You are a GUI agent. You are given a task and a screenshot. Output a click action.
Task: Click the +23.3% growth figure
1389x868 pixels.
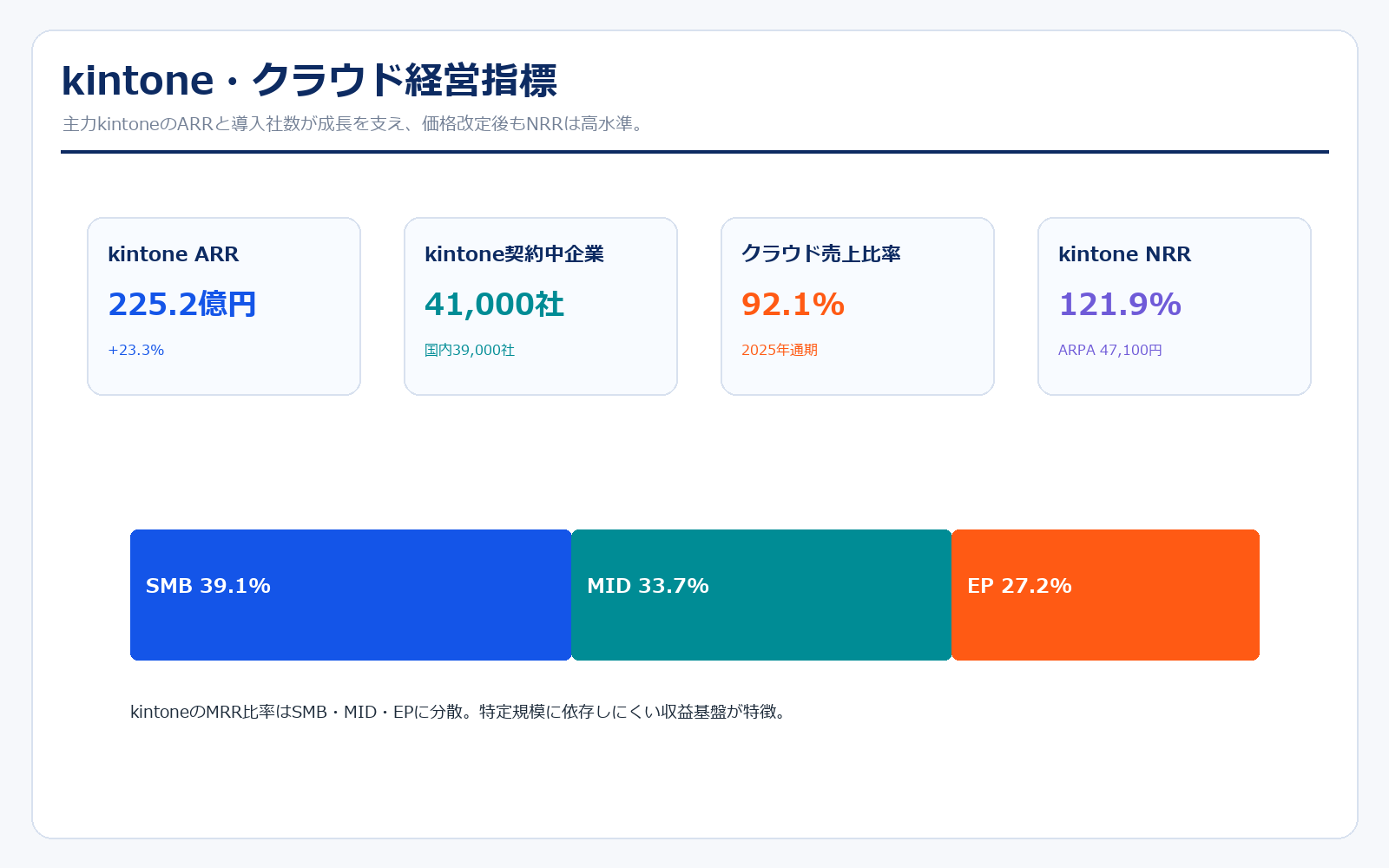(x=136, y=350)
